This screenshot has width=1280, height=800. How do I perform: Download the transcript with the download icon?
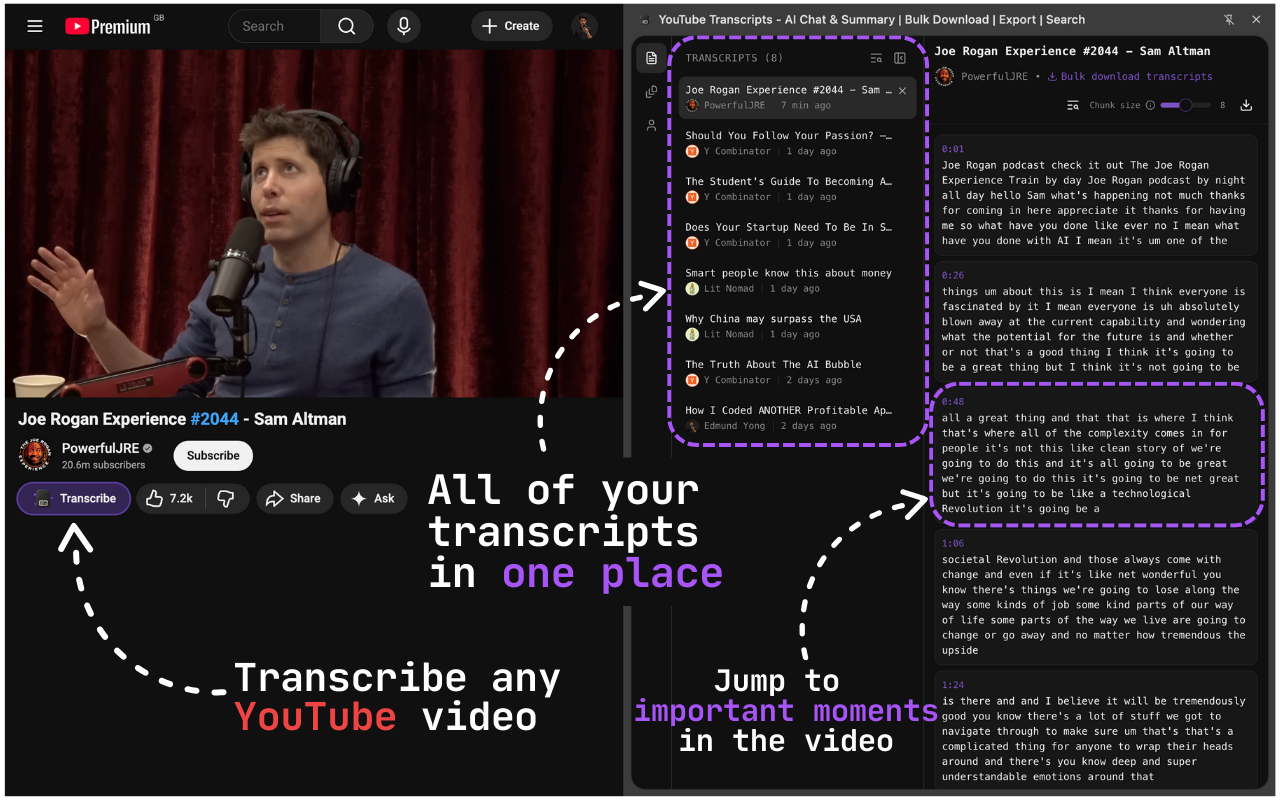(x=1246, y=105)
